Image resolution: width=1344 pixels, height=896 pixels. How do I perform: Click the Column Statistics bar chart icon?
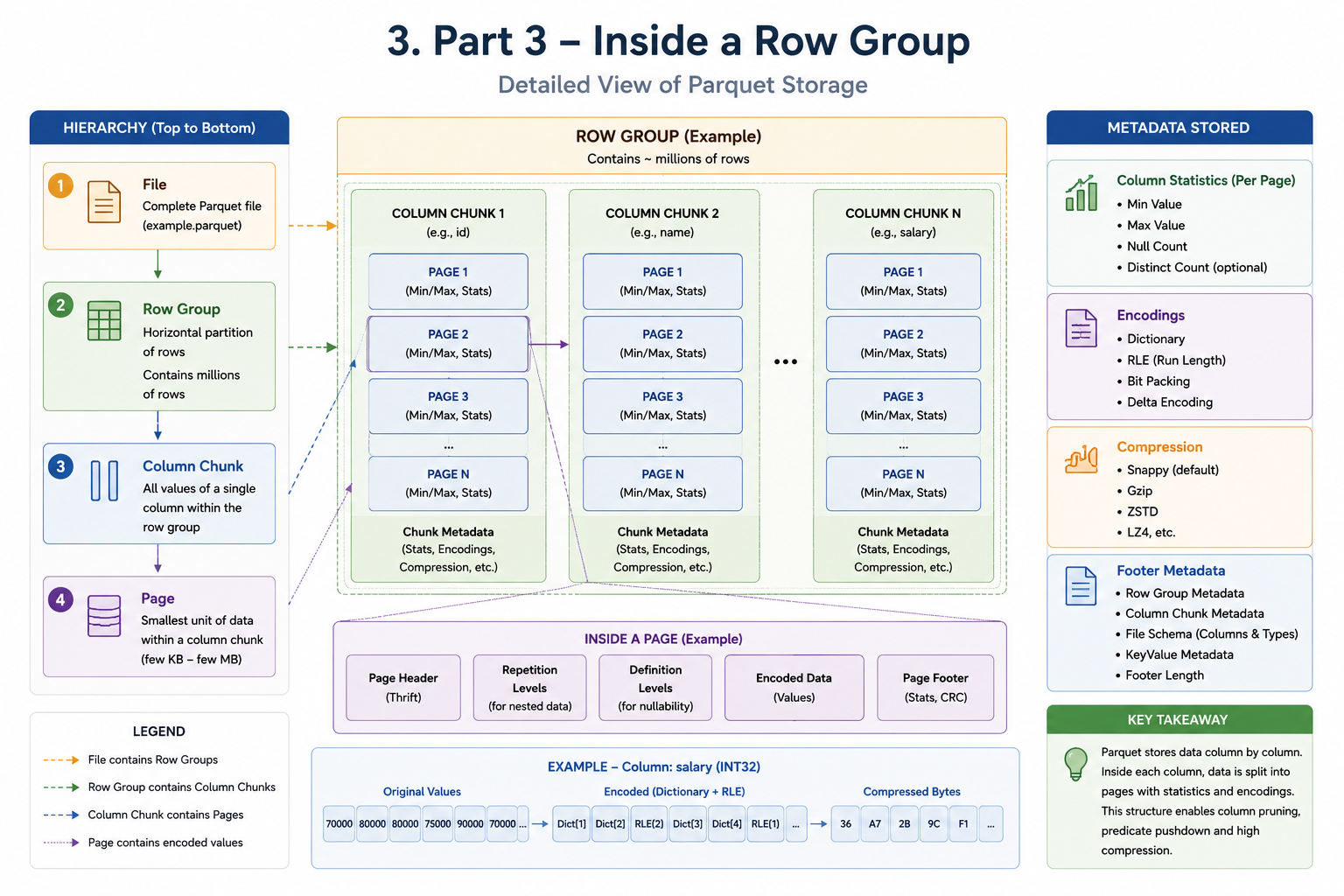coord(1081,193)
